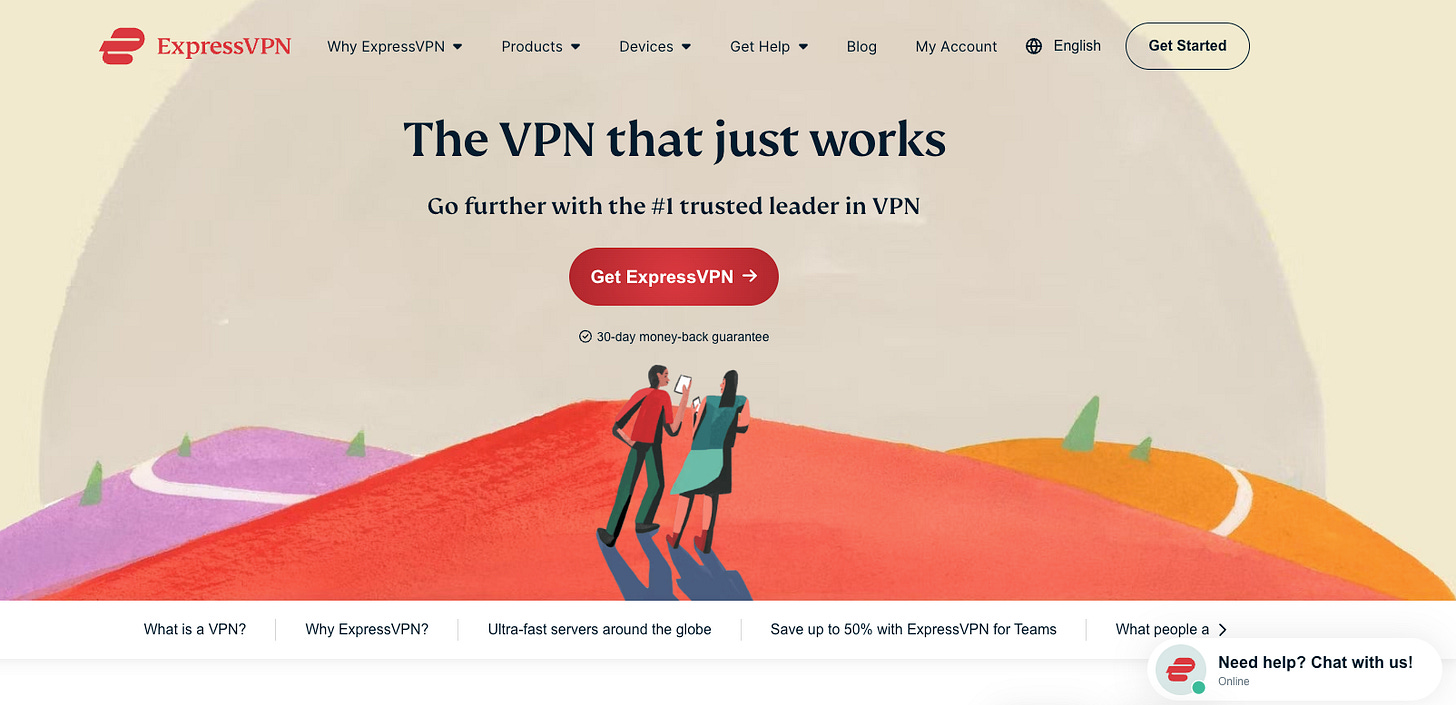The image size is (1456, 705).
Task: Click the ExpressVPN logo icon
Action: 122,46
